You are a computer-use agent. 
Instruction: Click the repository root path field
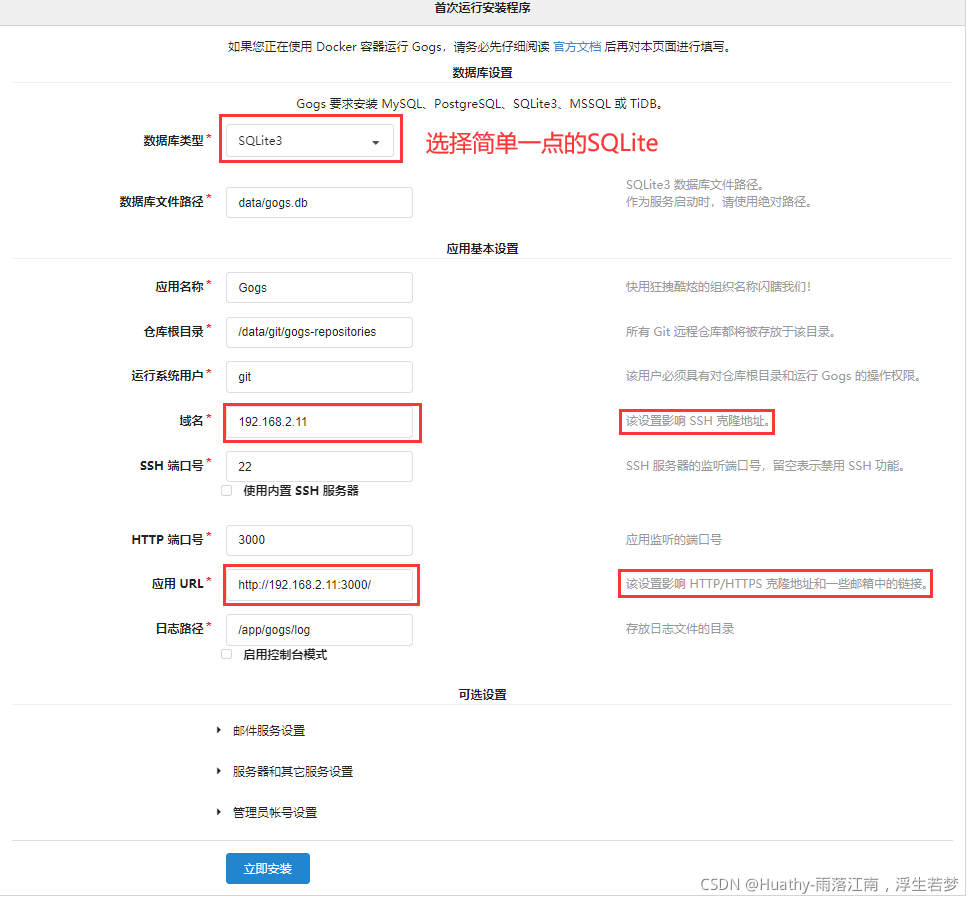tap(318, 332)
